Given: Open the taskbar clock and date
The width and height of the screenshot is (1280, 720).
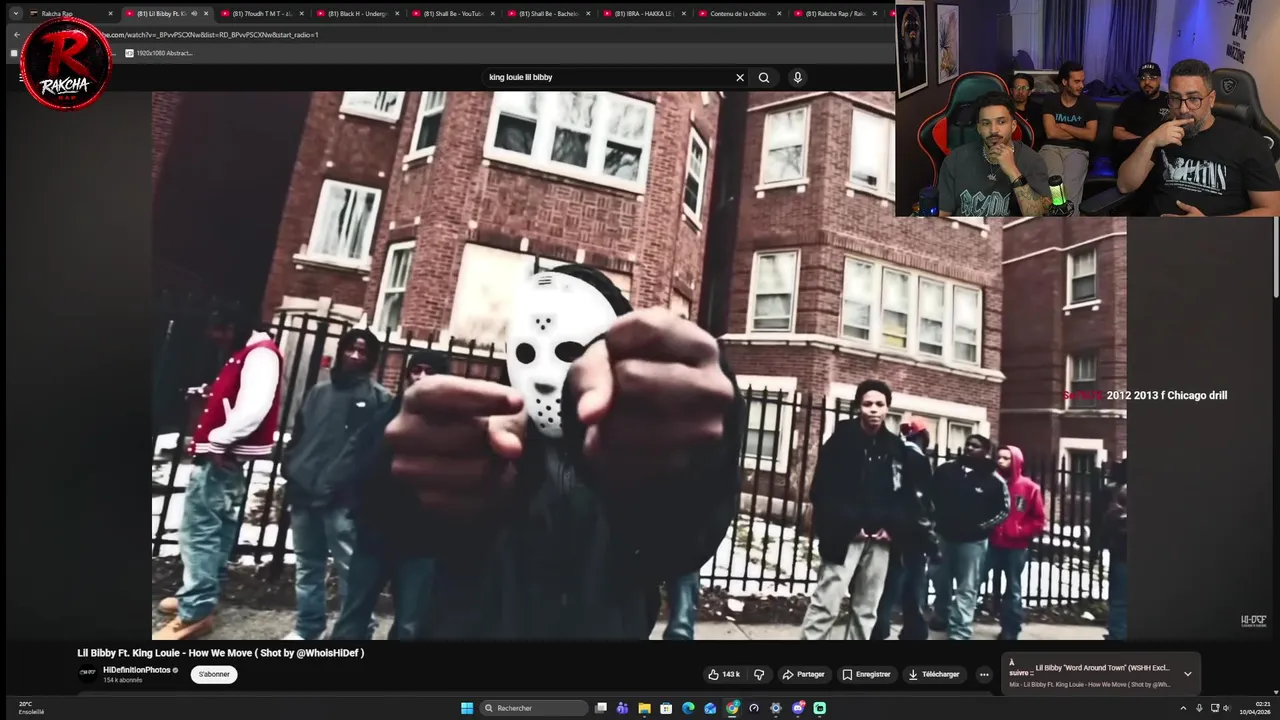Looking at the screenshot, I should [1255, 708].
